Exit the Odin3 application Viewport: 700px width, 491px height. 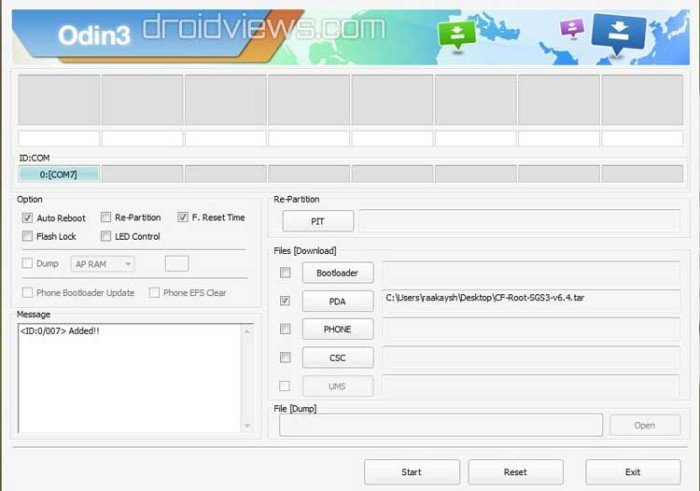[633, 472]
